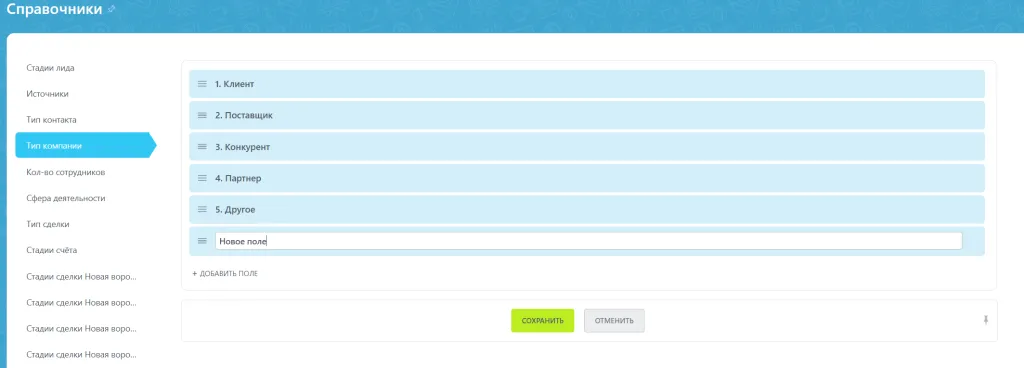This screenshot has width=1024, height=368.
Task: Click the drag handle icon beside Партнер
Action: 202,178
